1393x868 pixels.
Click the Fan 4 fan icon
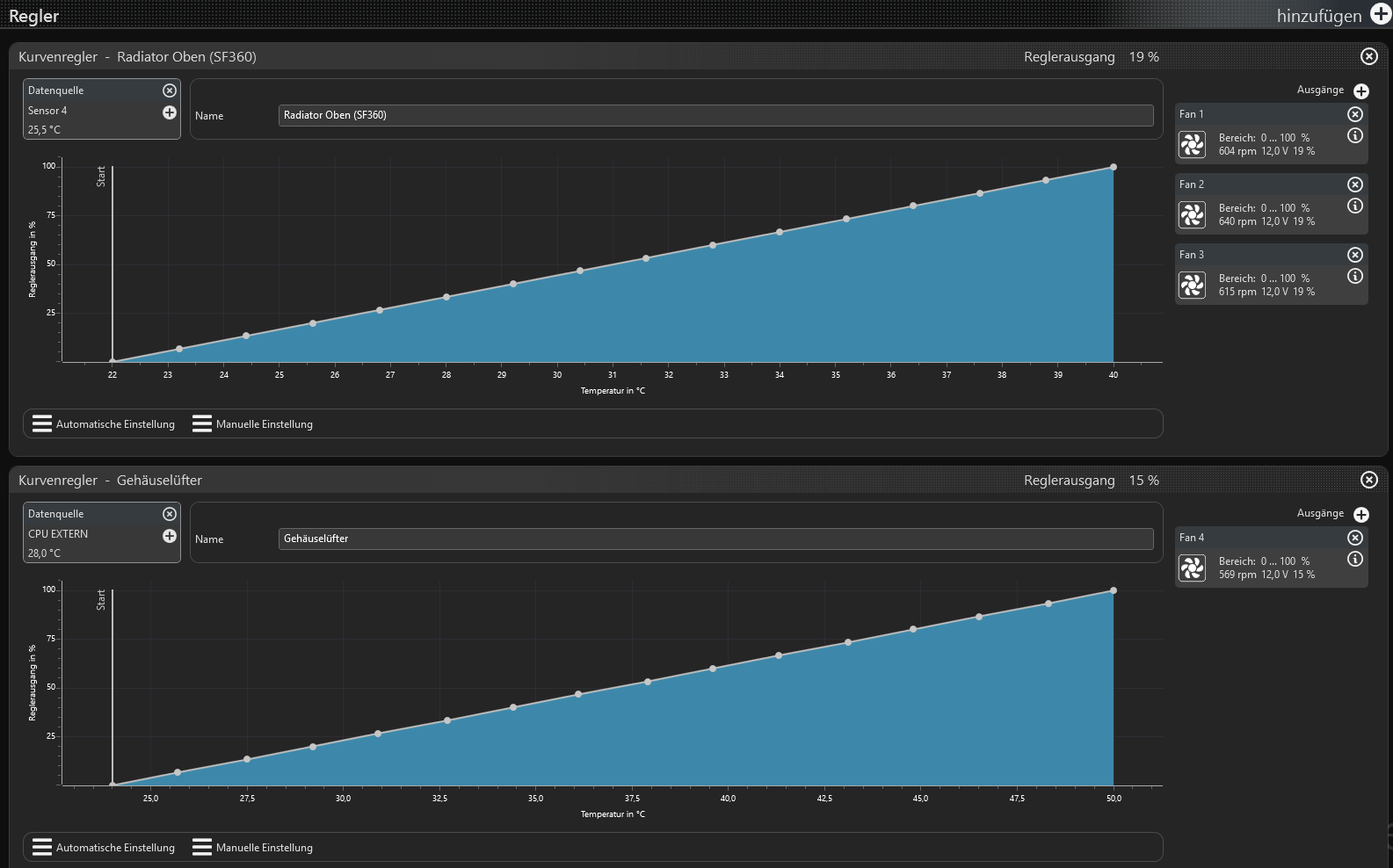coord(1193,568)
